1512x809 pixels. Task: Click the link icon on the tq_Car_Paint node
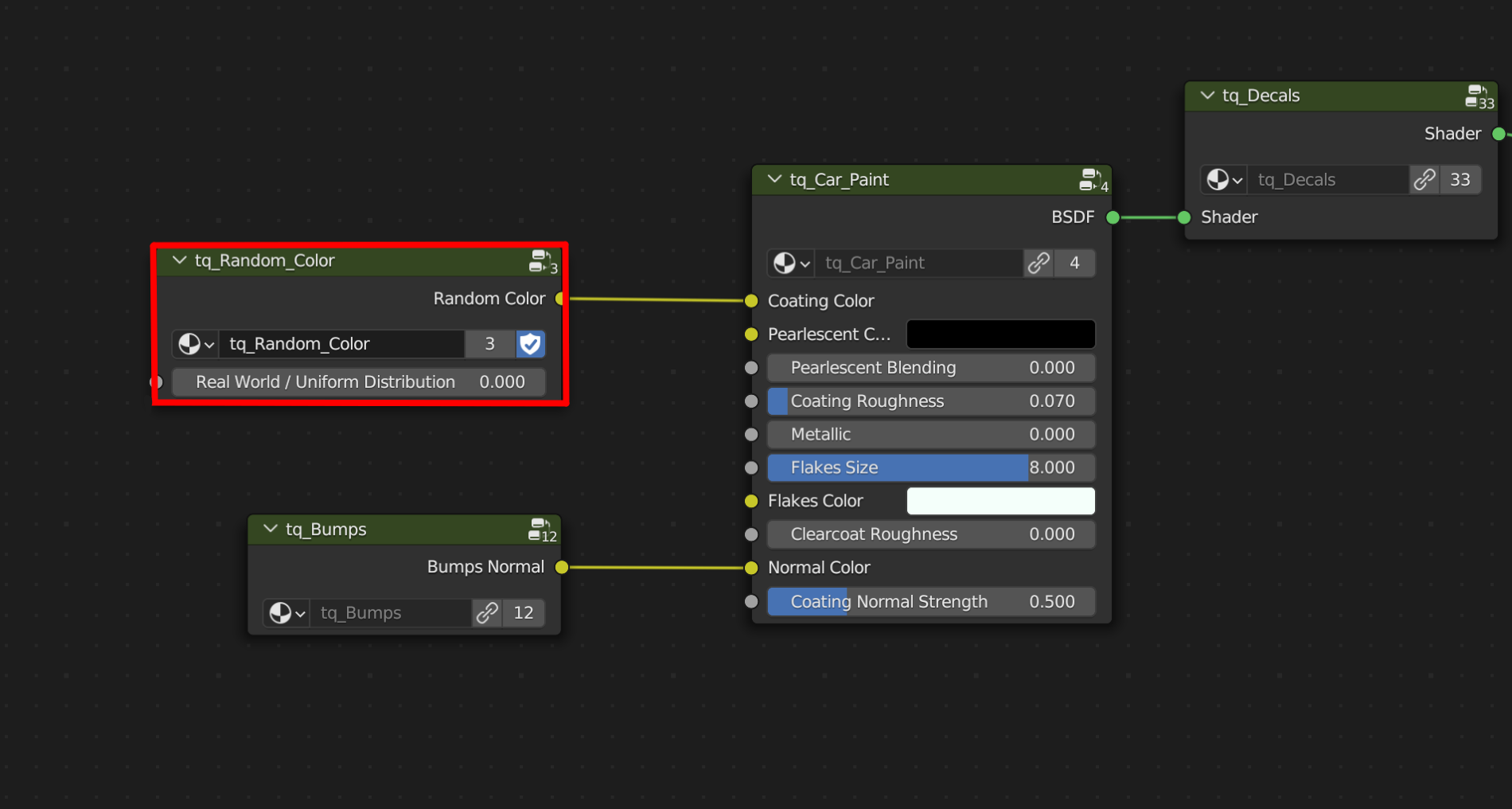pos(1038,263)
